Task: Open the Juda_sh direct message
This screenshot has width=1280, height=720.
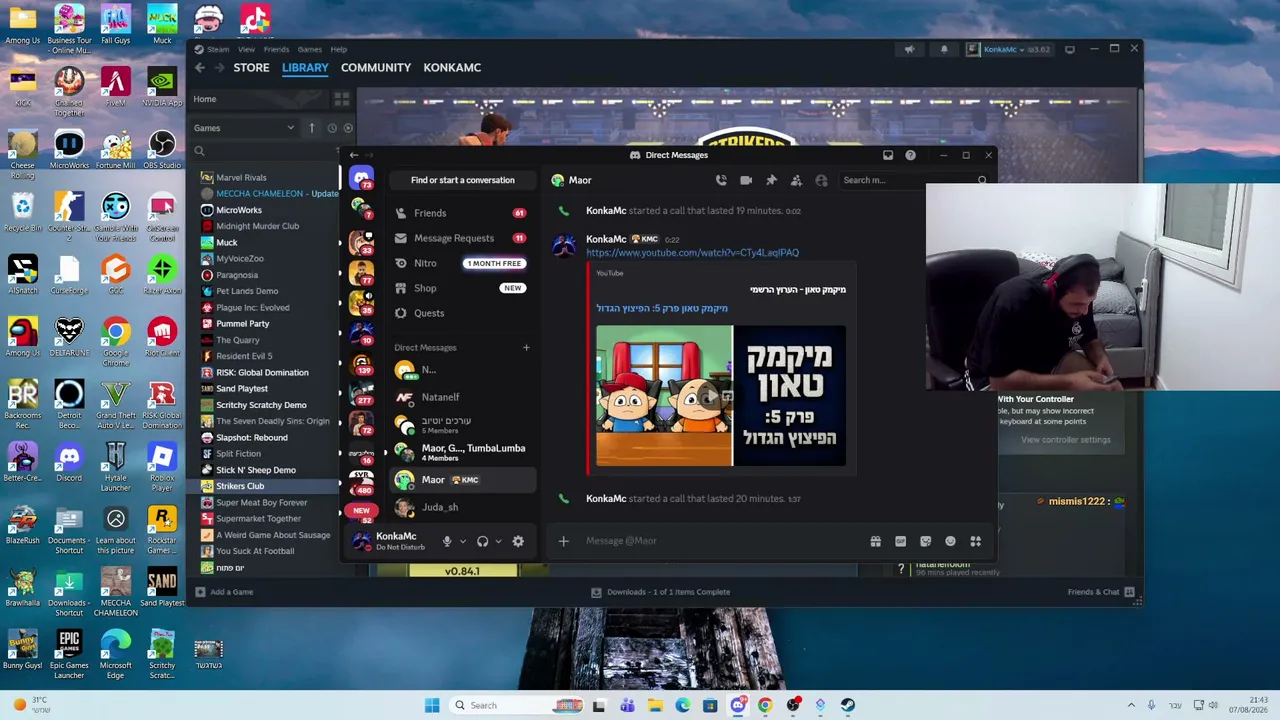Action: pos(462,507)
